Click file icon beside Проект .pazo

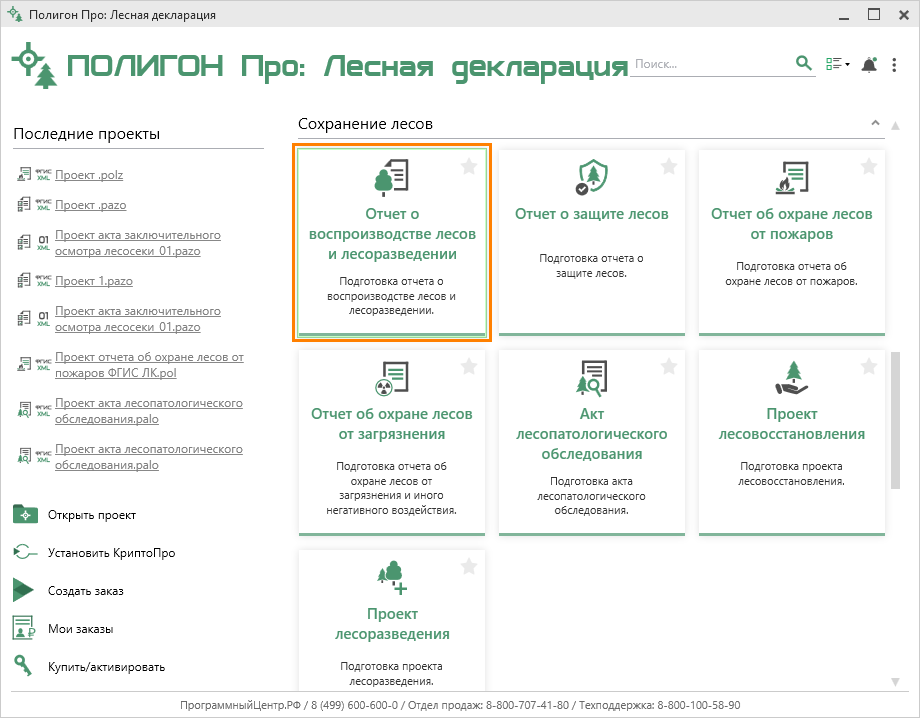pyautogui.click(x=24, y=204)
